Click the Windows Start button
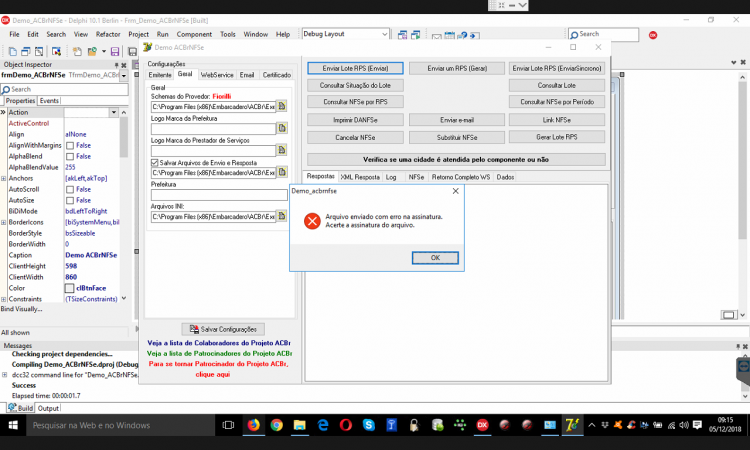750x450 pixels. coord(13,425)
